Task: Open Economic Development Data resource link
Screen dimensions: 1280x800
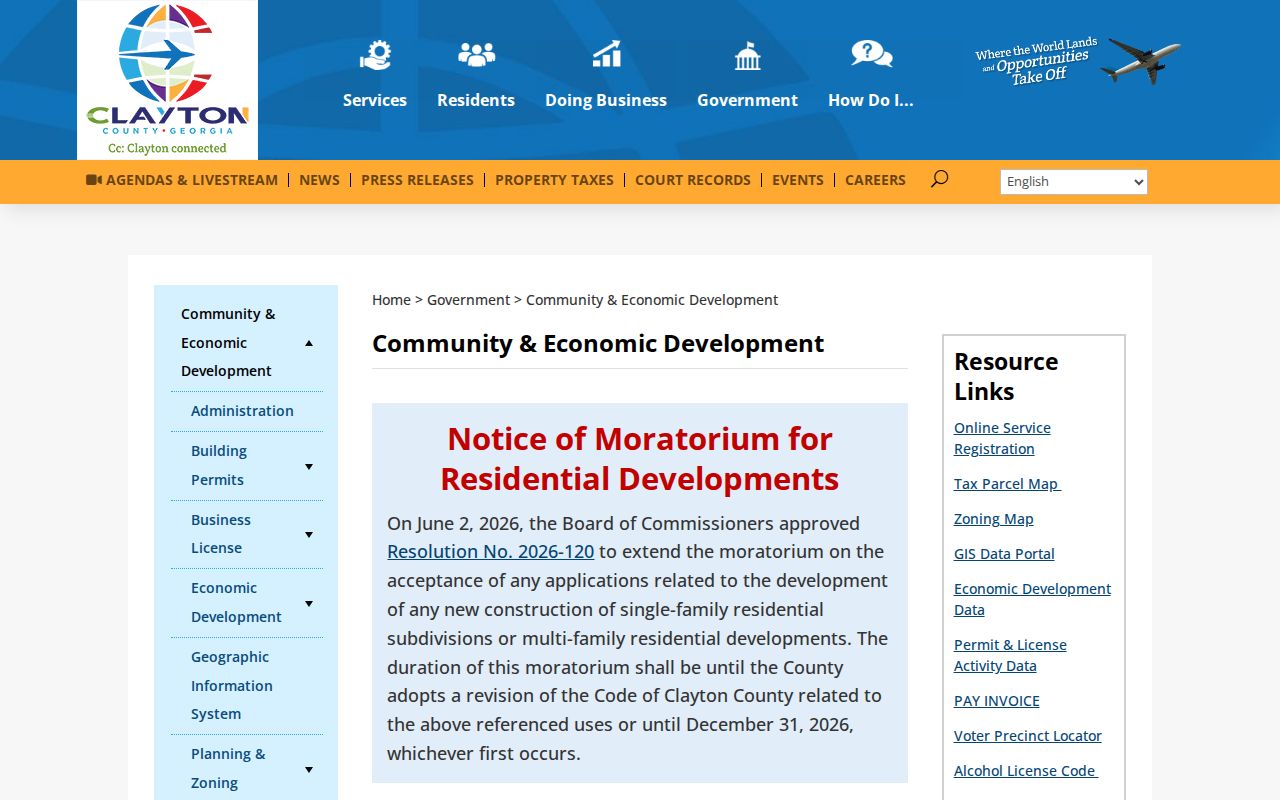Action: (1032, 599)
